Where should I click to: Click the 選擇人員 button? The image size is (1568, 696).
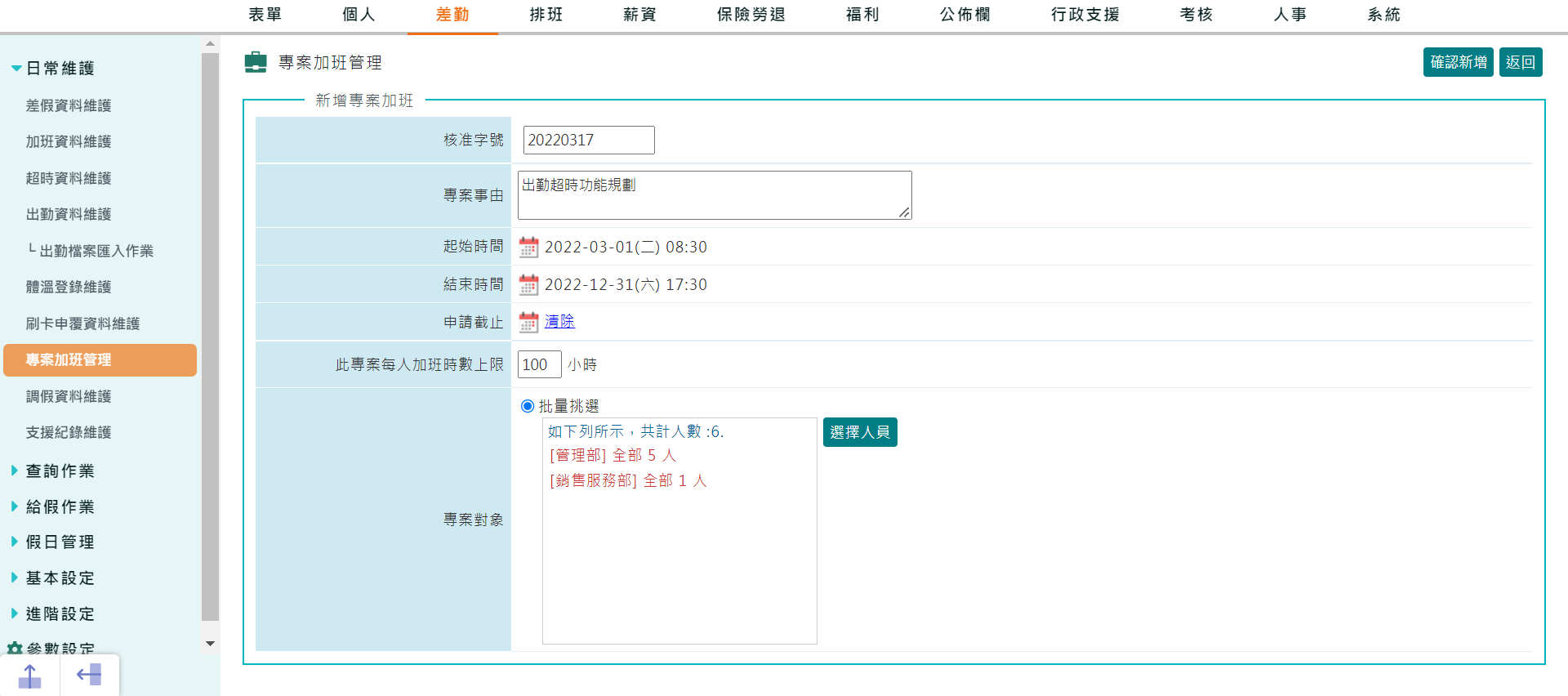click(859, 432)
